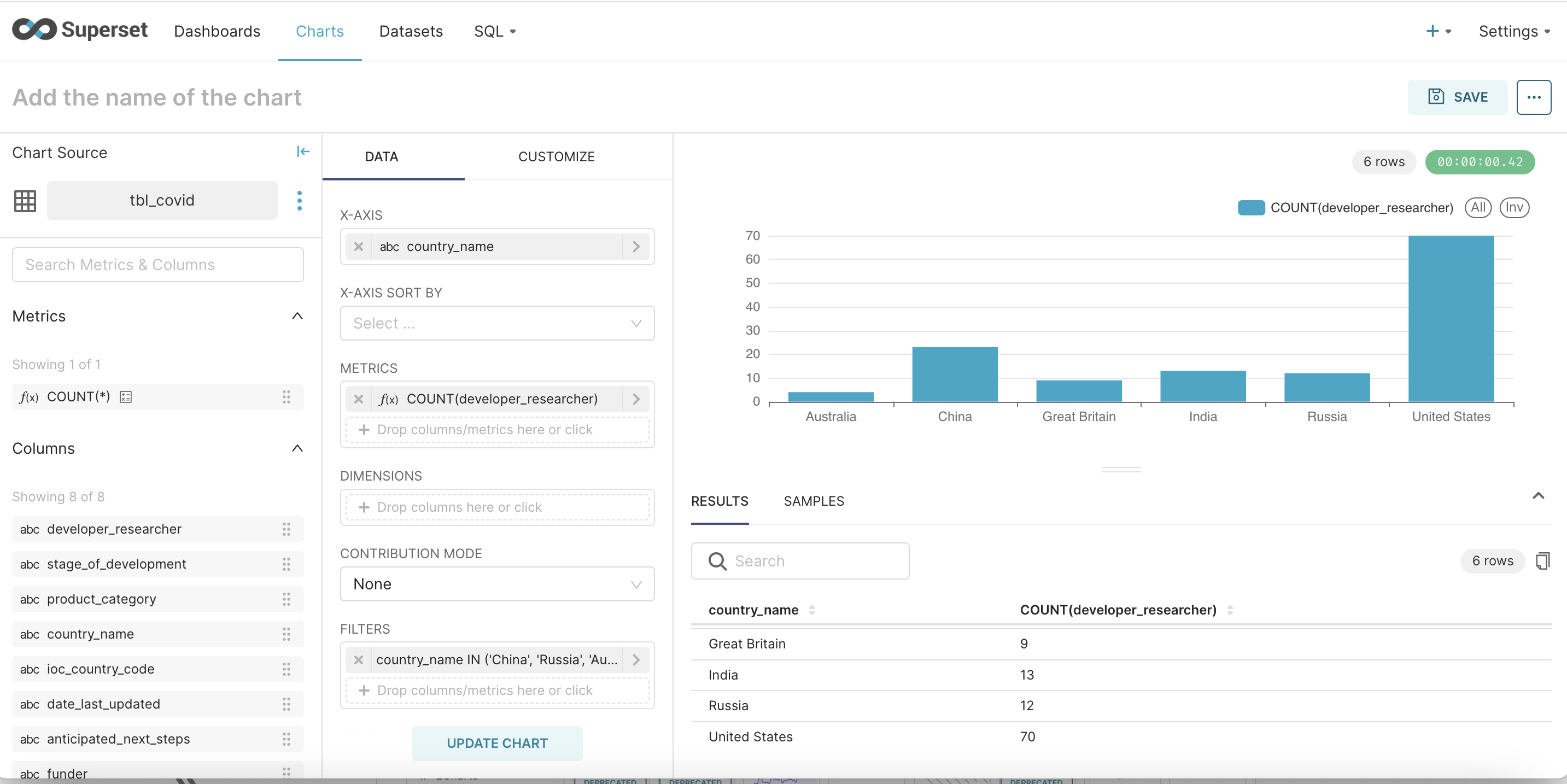Click the certified icon next to COUNT(*)
Screen dimensions: 1567x784
point(126,397)
